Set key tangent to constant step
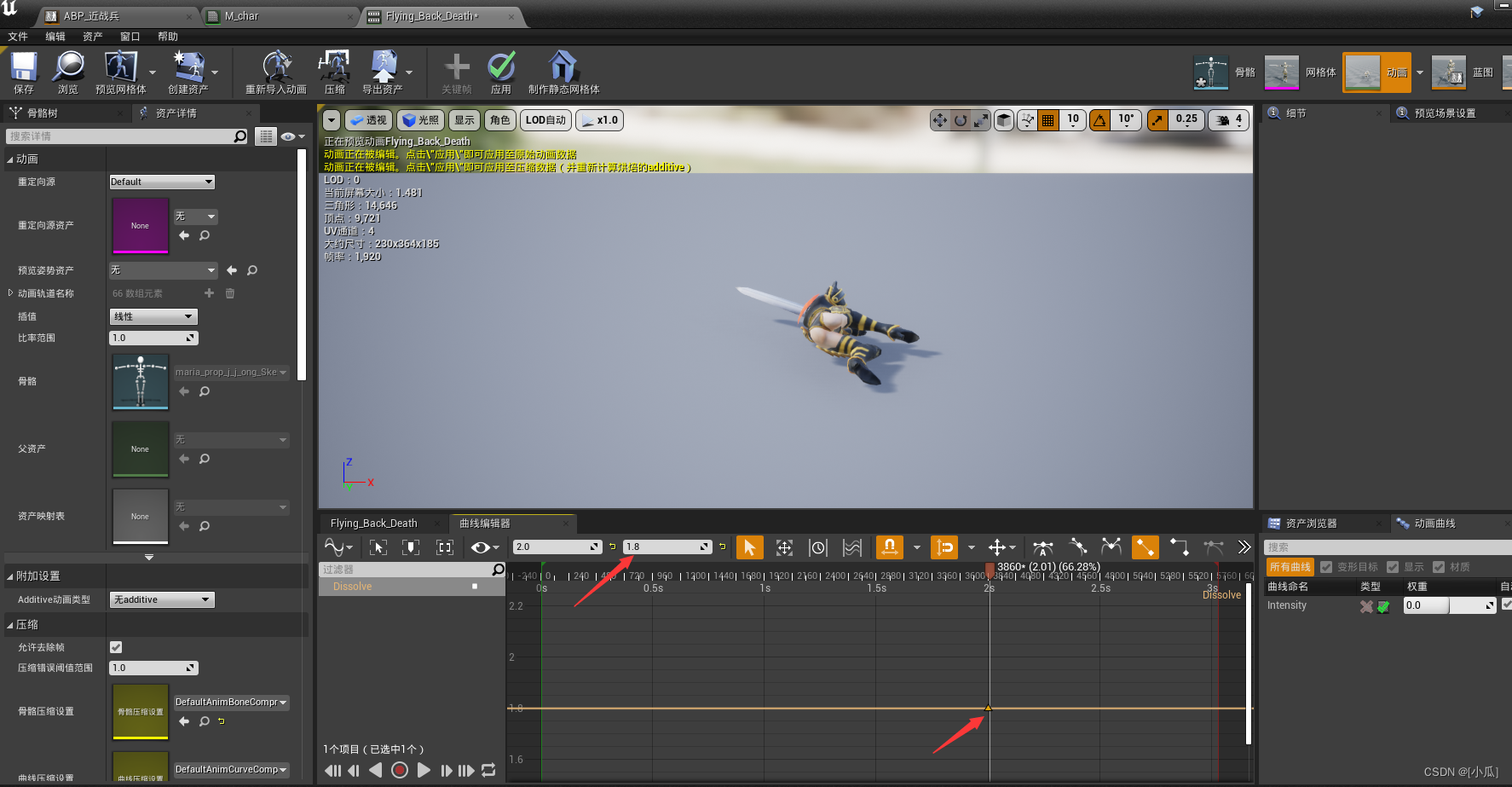The height and width of the screenshot is (787, 1512). tap(1180, 547)
